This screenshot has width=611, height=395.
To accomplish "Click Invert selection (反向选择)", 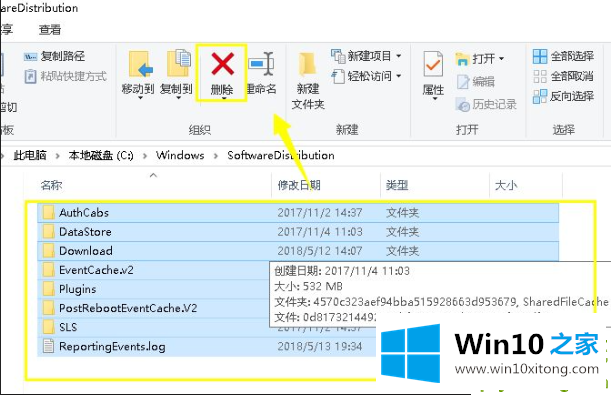I will 563,96.
